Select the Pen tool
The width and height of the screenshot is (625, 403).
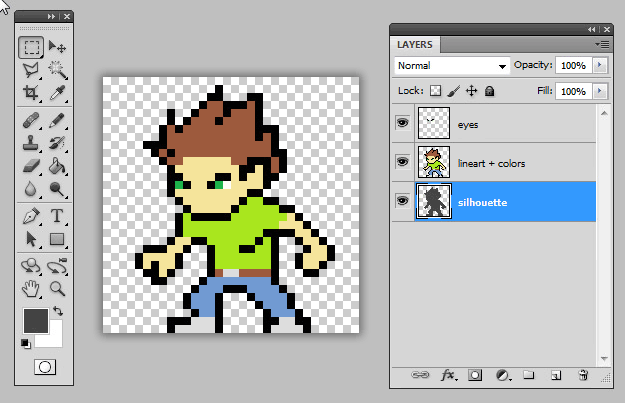[x=31, y=216]
